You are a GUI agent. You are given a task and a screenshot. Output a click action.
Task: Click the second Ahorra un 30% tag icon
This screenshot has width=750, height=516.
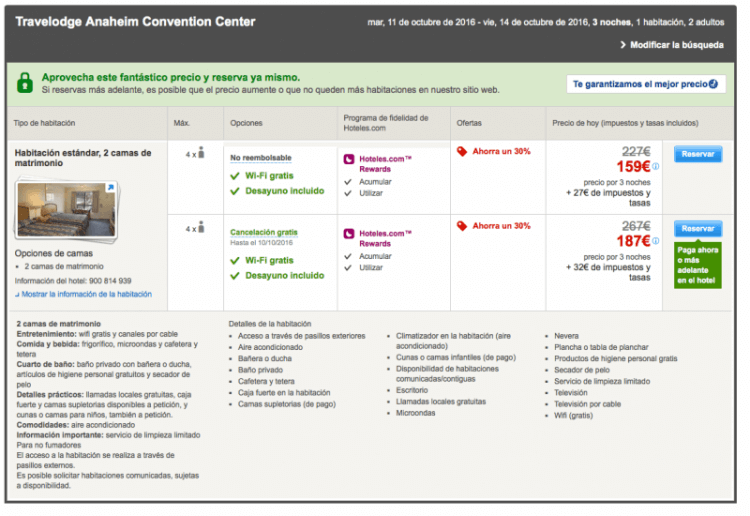coord(462,226)
